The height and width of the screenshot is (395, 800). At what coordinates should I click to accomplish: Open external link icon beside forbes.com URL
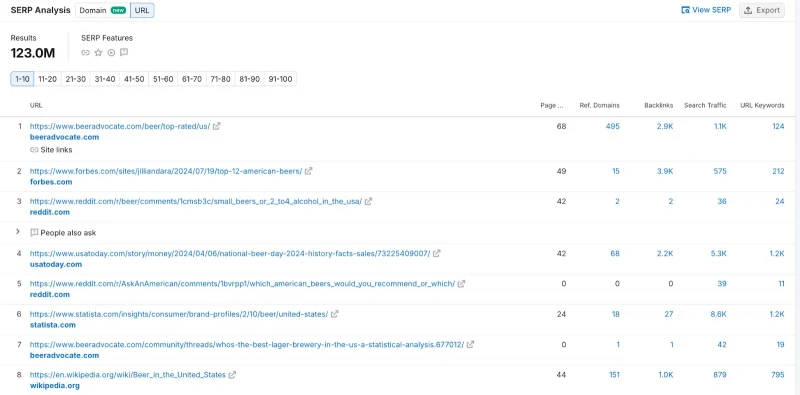[308, 171]
